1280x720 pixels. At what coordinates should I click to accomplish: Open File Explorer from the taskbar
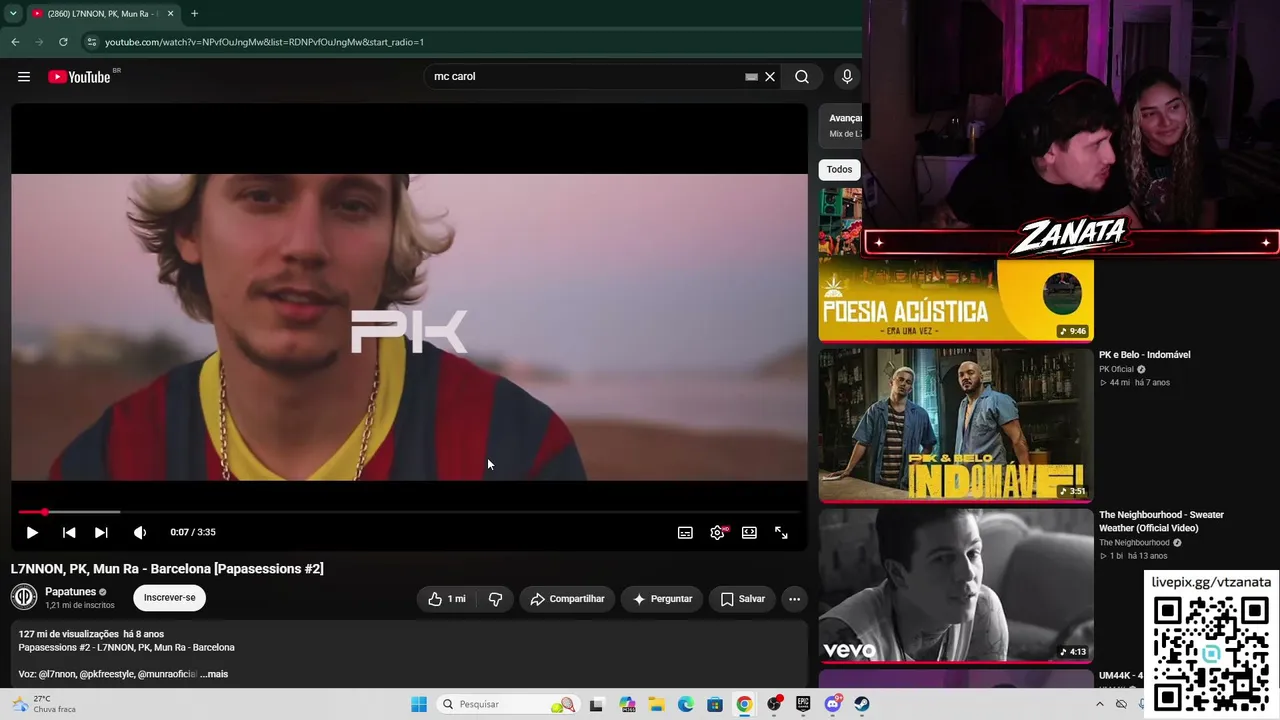pyautogui.click(x=656, y=704)
